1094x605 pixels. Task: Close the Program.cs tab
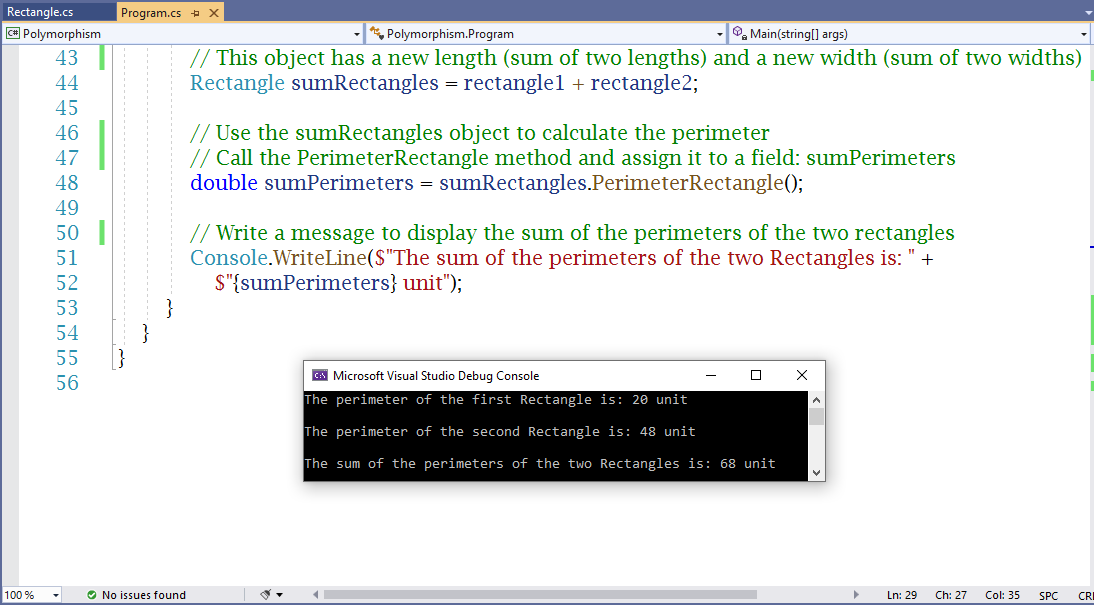point(215,13)
